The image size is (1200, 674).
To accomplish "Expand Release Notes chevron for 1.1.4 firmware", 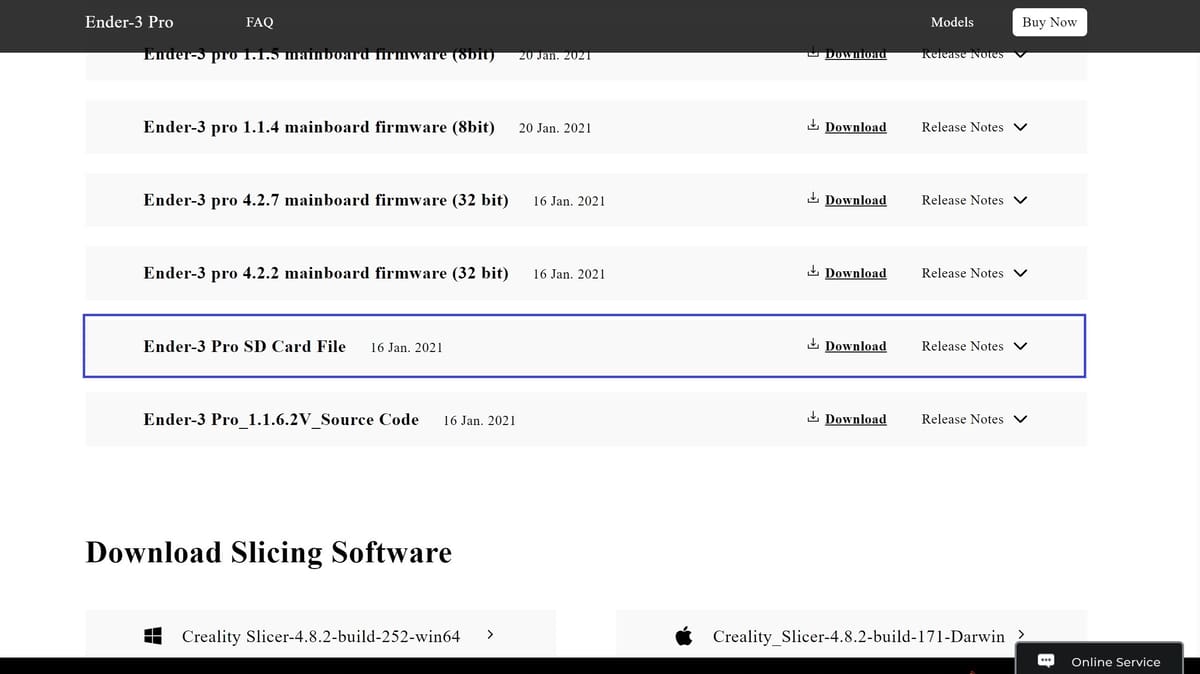I will (1020, 127).
